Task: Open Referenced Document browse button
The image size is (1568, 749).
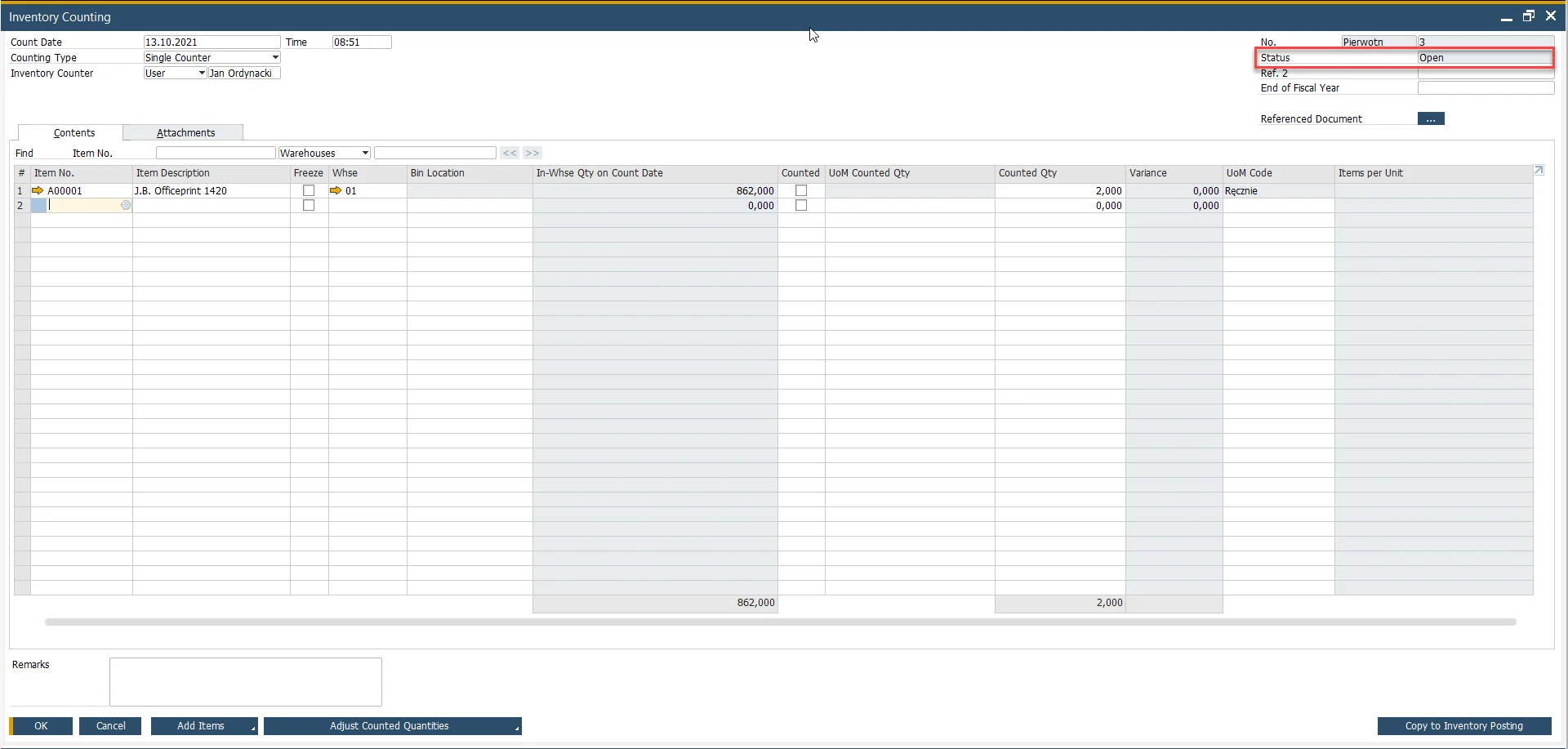Action: click(1430, 119)
